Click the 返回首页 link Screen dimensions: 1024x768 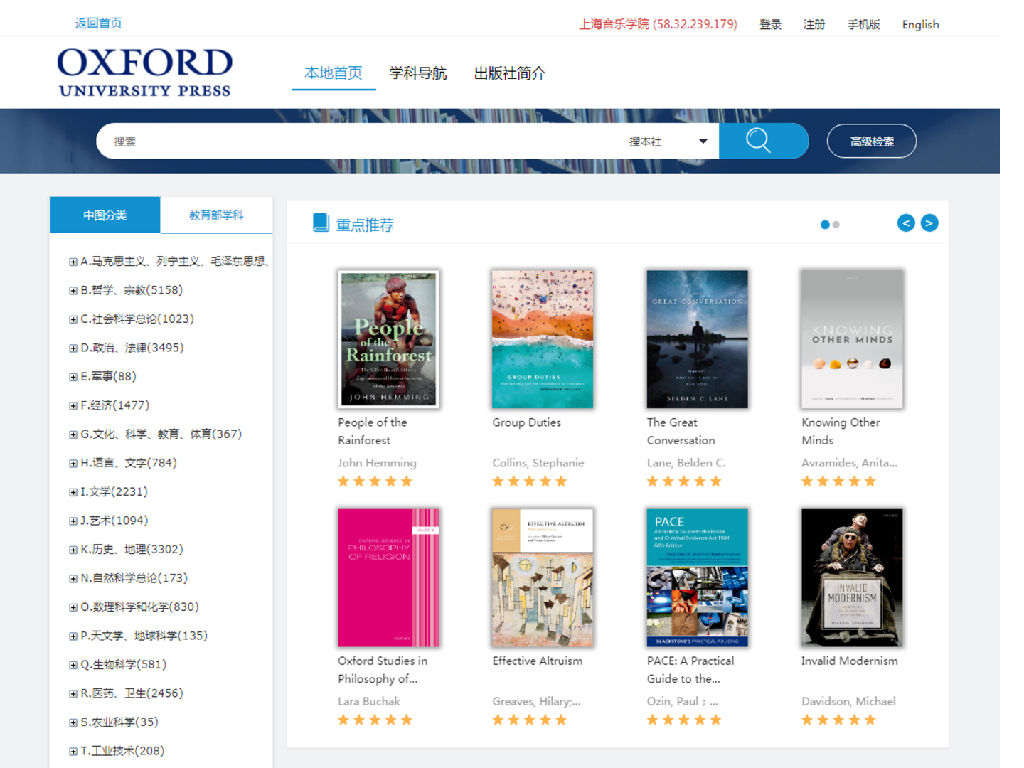98,23
